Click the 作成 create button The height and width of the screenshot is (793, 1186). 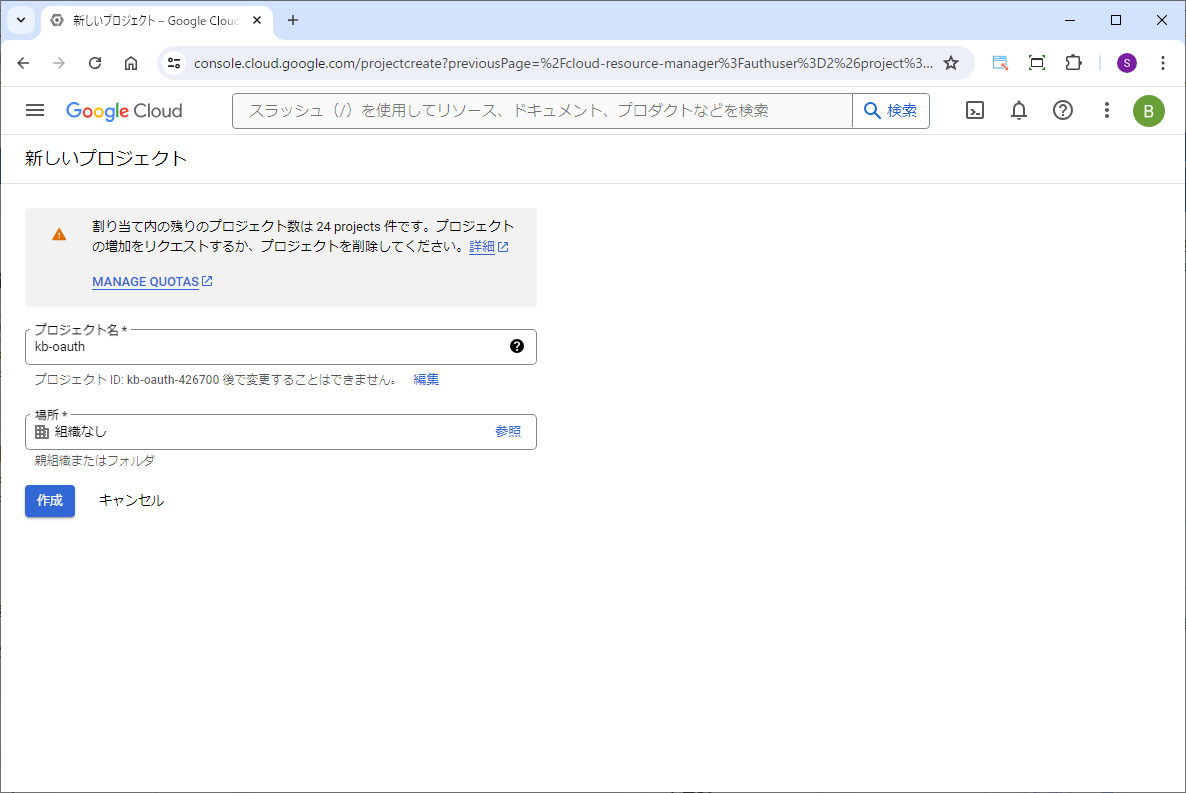tap(50, 500)
